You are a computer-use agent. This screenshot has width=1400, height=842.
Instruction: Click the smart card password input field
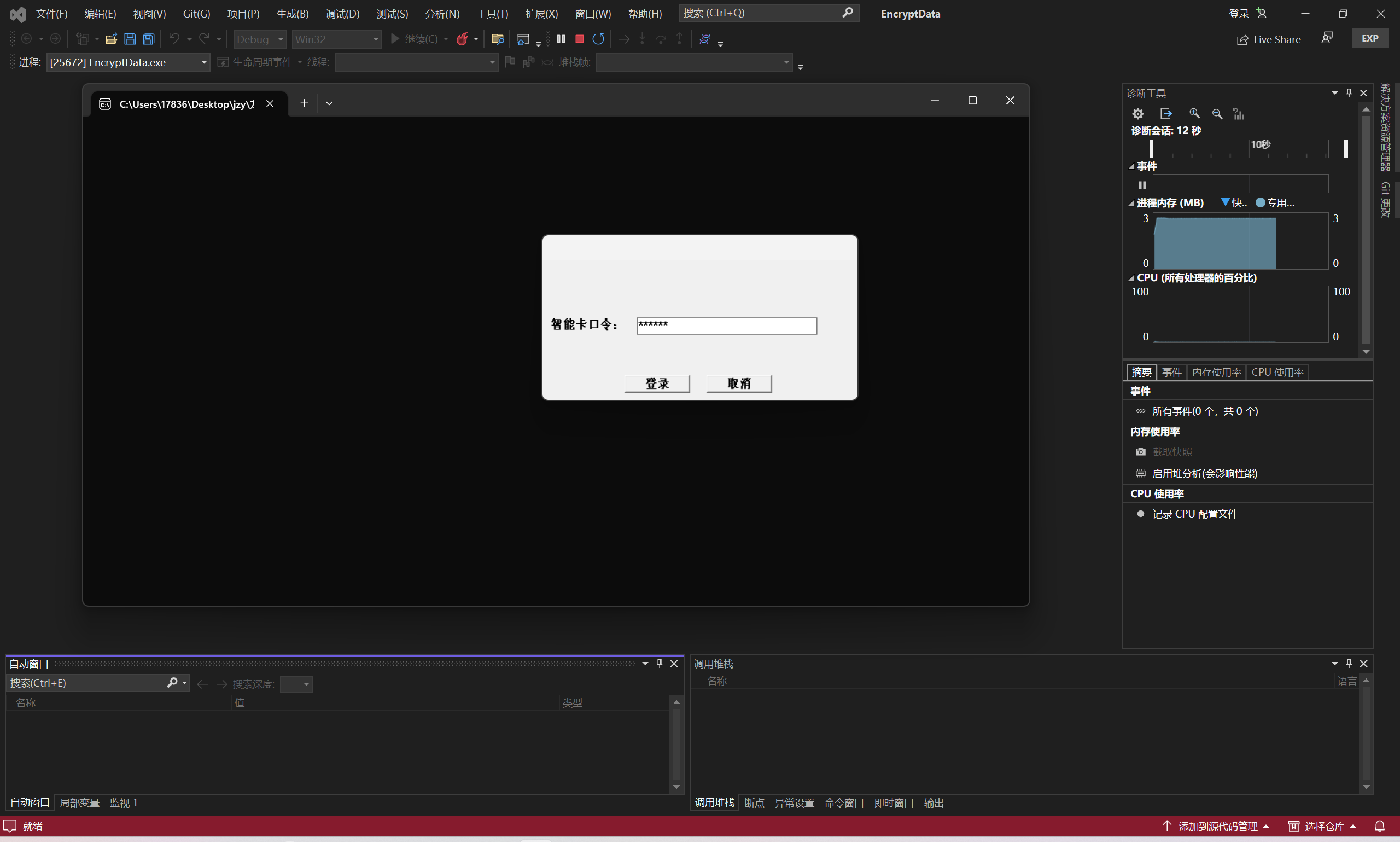[726, 326]
